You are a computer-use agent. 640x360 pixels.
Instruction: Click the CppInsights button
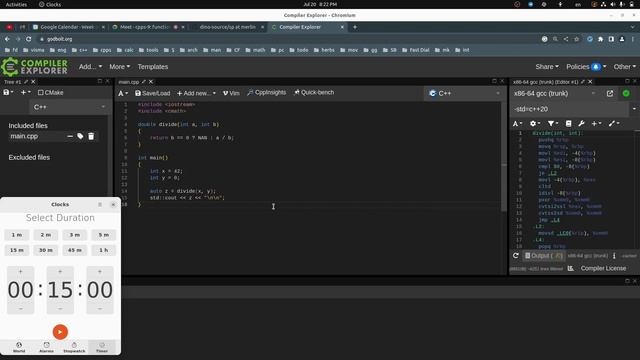tap(267, 93)
